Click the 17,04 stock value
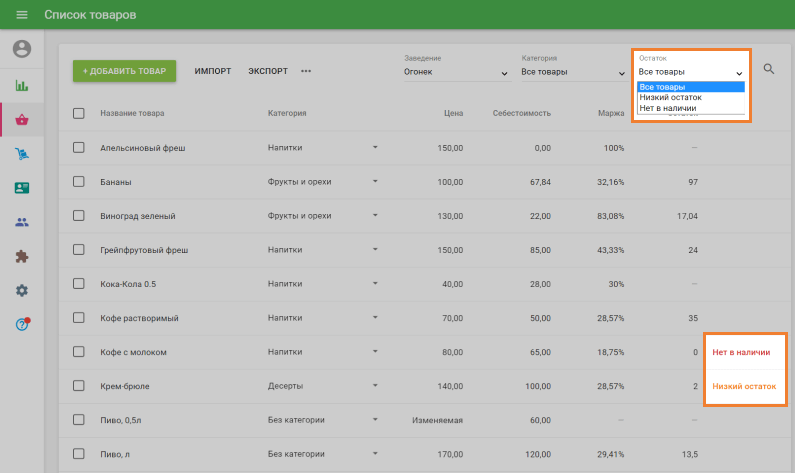 pyautogui.click(x=687, y=216)
